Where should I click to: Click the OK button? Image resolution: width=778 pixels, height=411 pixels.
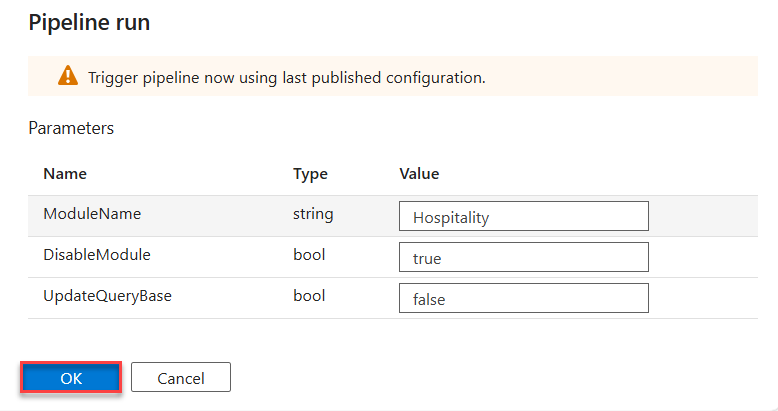click(x=71, y=378)
